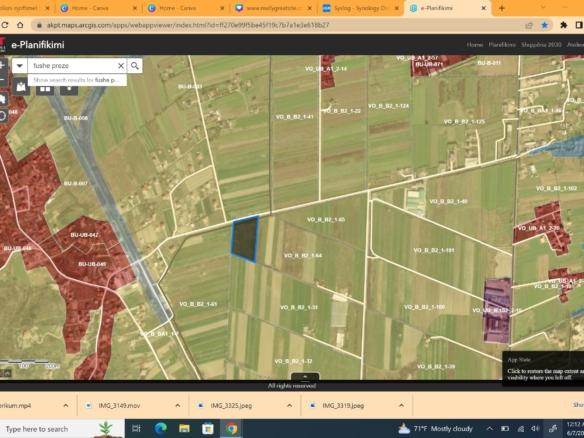Image resolution: width=584 pixels, height=438 pixels.
Task: Switch to Chrome in the taskbar
Action: pos(231,429)
